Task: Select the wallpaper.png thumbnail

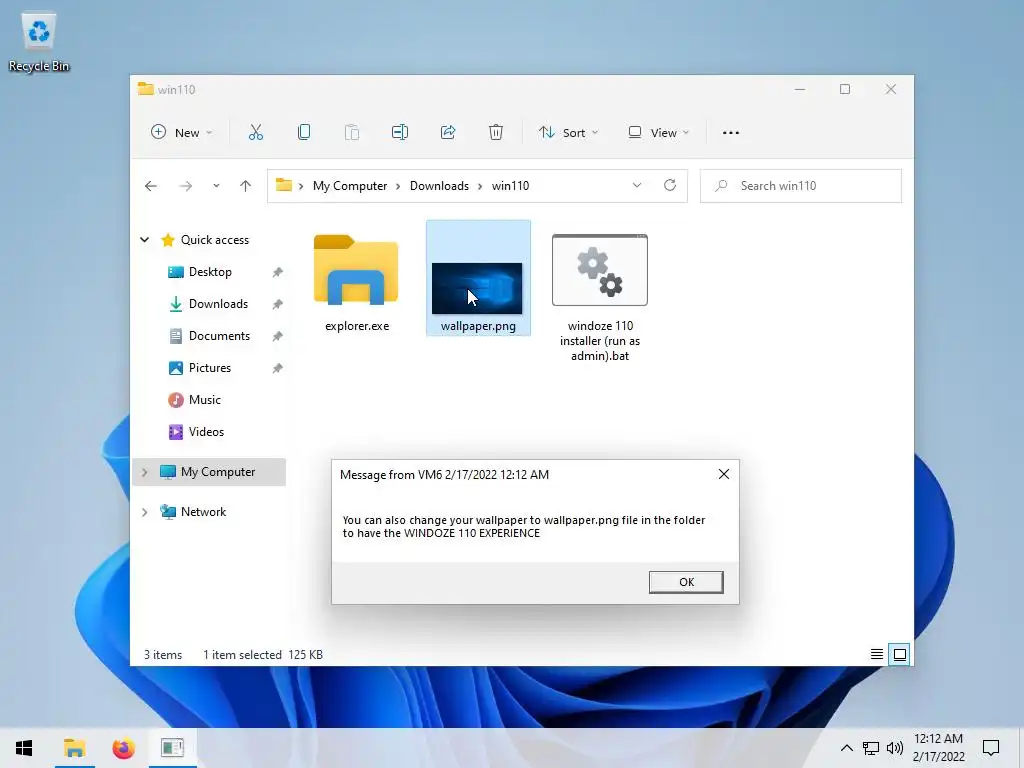Action: click(477, 288)
